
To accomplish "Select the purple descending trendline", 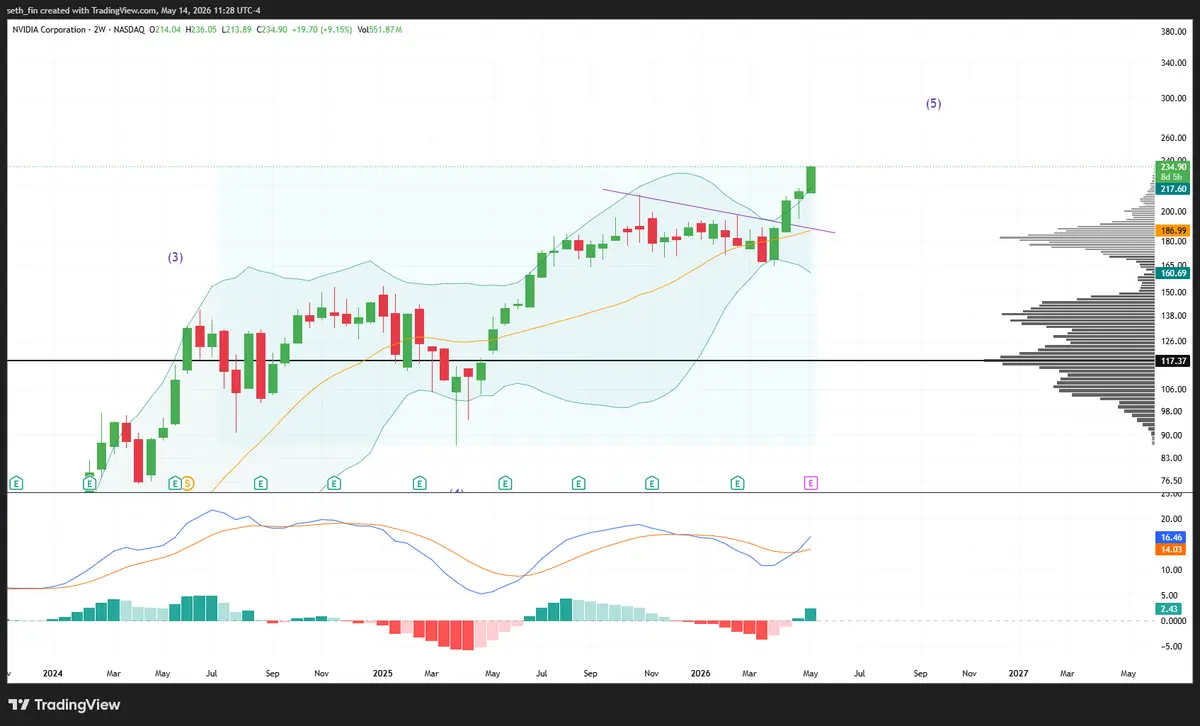I will tap(718, 210).
